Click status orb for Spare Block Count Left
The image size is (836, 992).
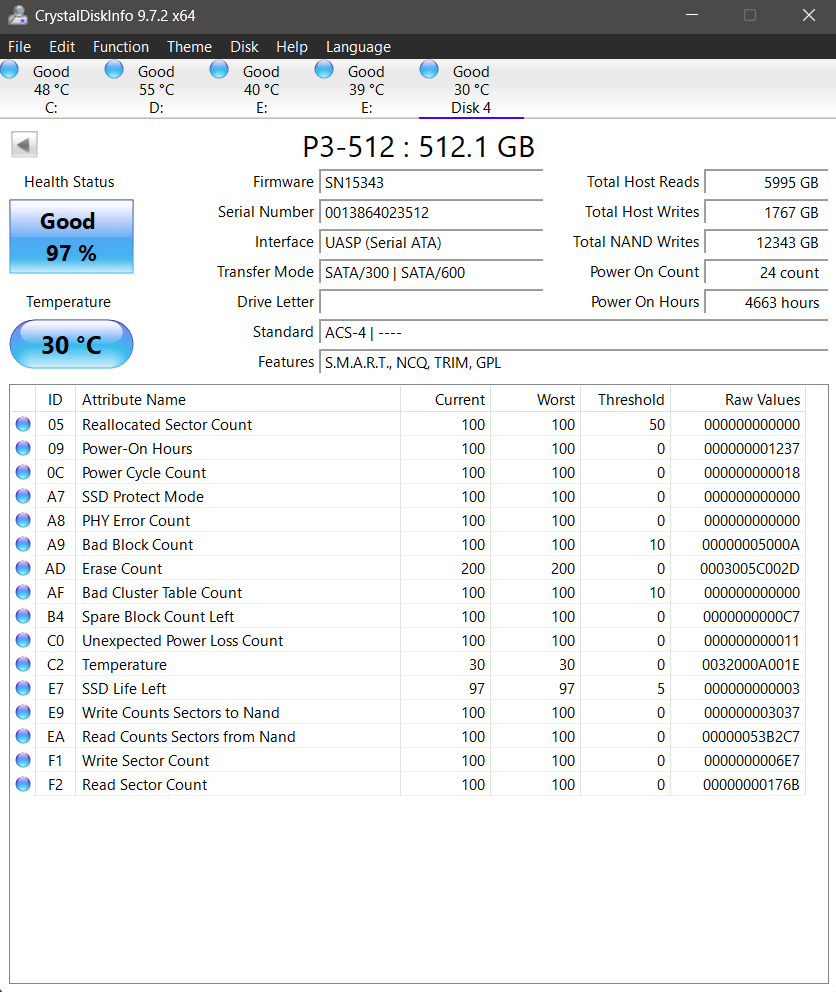tap(23, 617)
